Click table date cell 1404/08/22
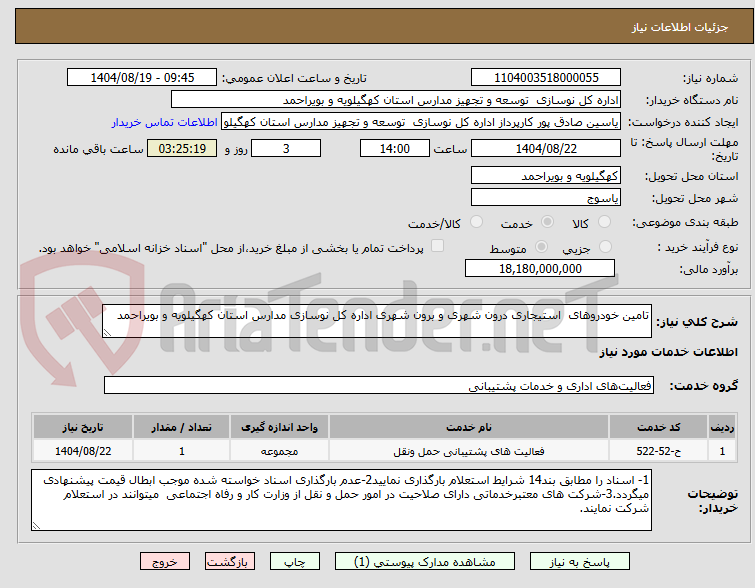 tap(83, 451)
